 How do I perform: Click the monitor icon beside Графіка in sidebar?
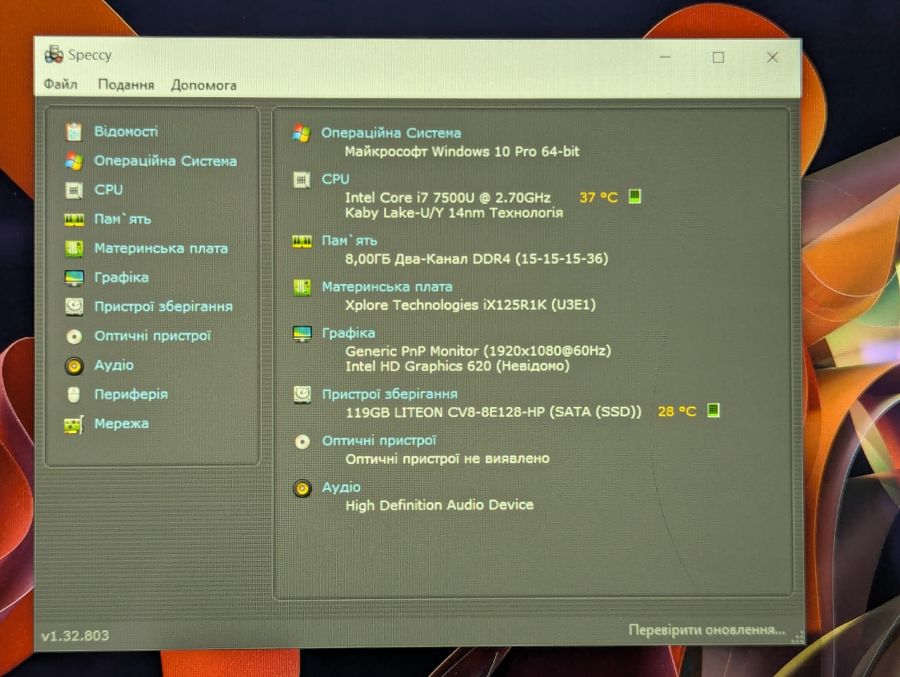click(74, 278)
